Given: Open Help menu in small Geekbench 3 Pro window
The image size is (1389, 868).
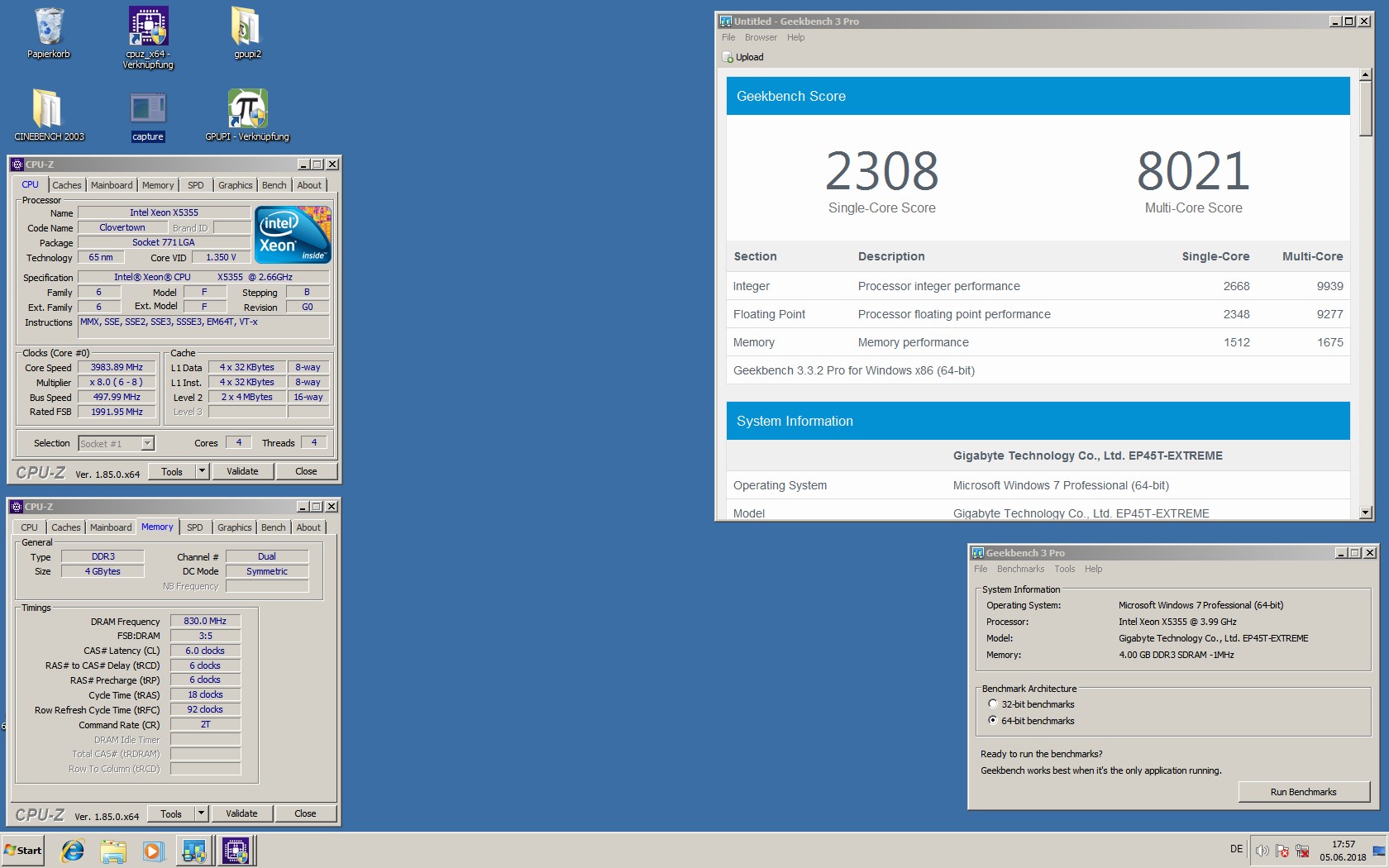Looking at the screenshot, I should [x=1093, y=569].
